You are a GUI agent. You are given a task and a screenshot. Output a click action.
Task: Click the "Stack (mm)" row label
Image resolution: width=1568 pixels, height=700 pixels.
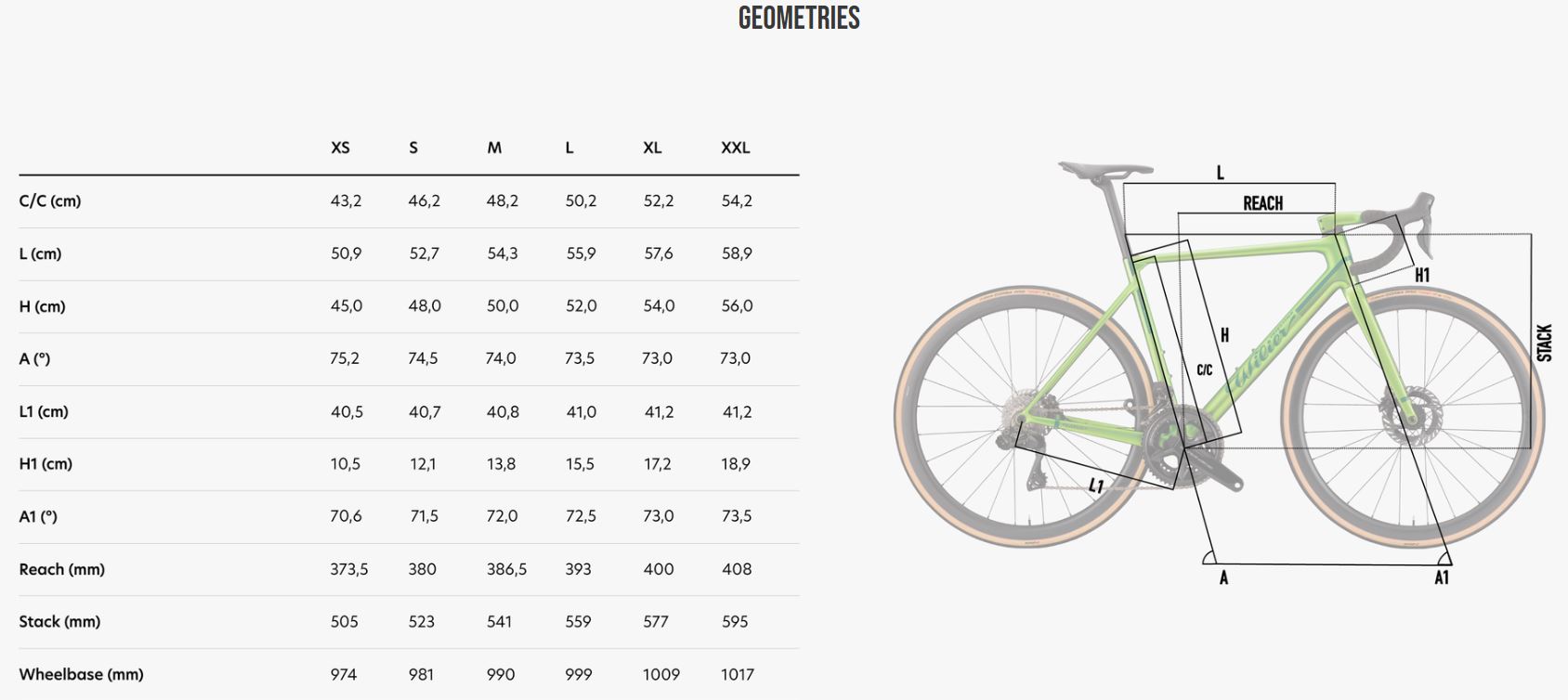click(x=59, y=622)
